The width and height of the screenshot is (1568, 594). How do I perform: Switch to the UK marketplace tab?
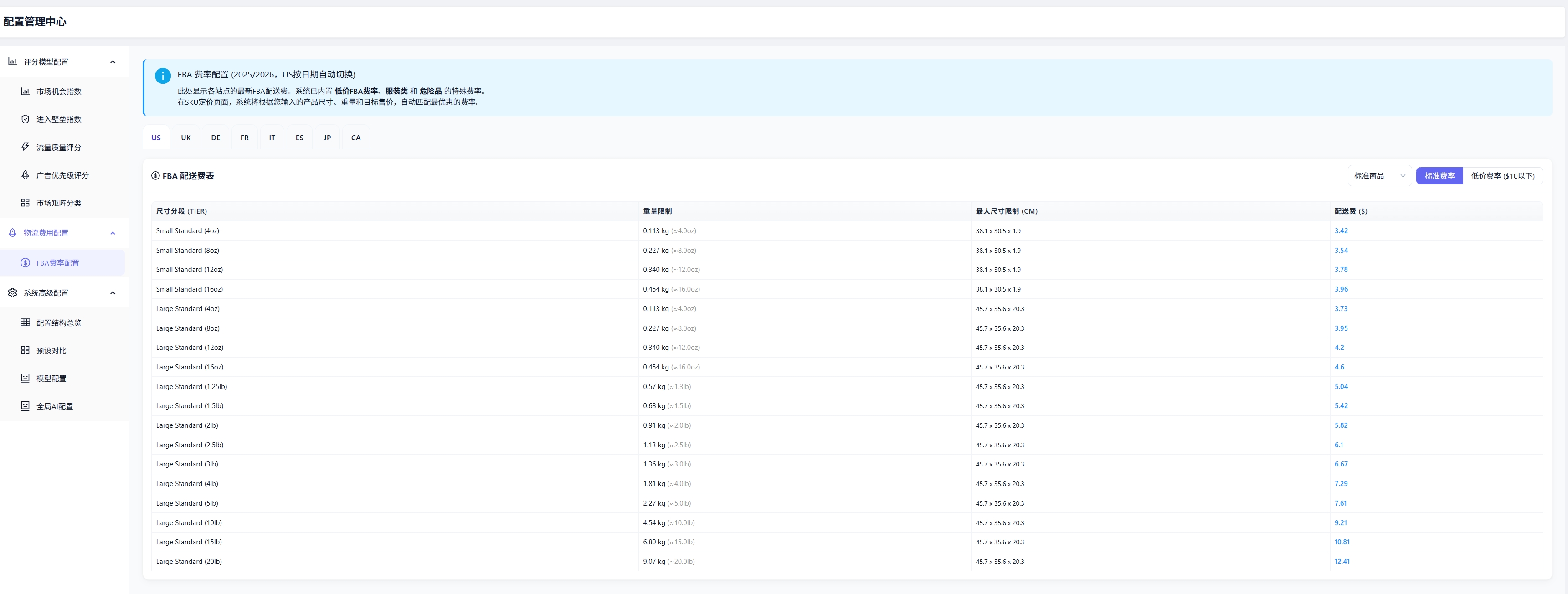[x=185, y=138]
